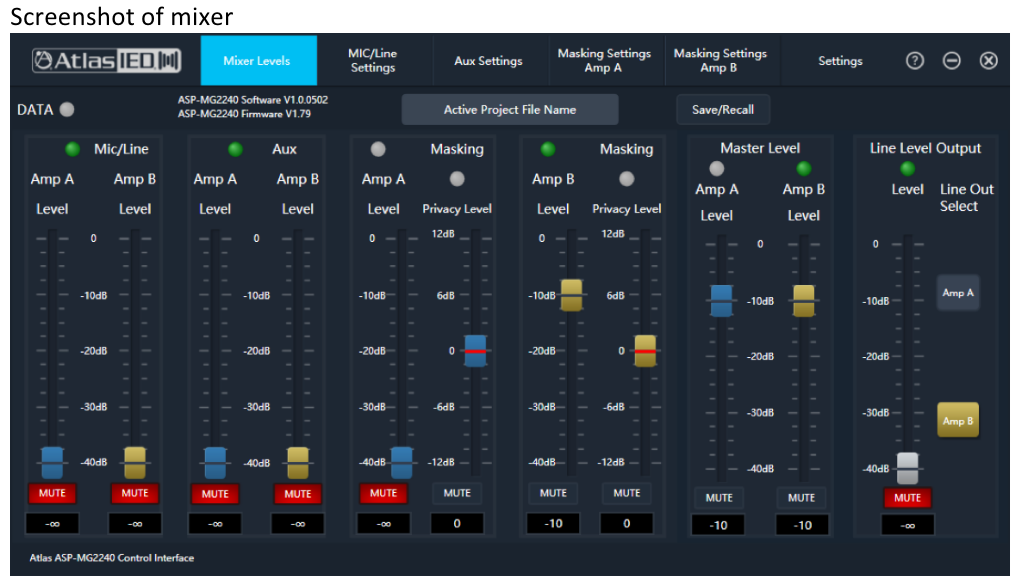
Task: Click Amp A Privacy Level value box
Action: click(x=457, y=523)
